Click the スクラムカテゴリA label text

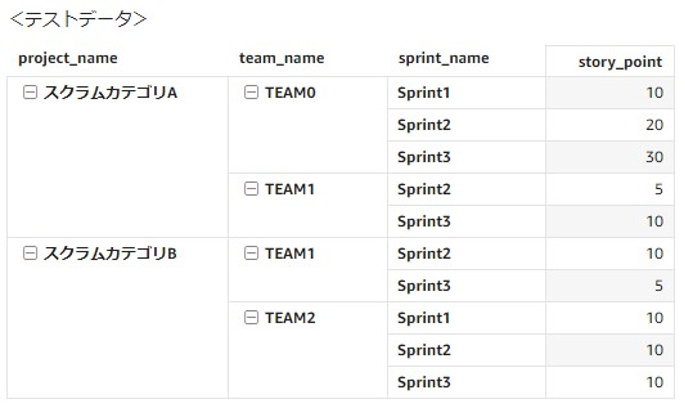[x=110, y=93]
